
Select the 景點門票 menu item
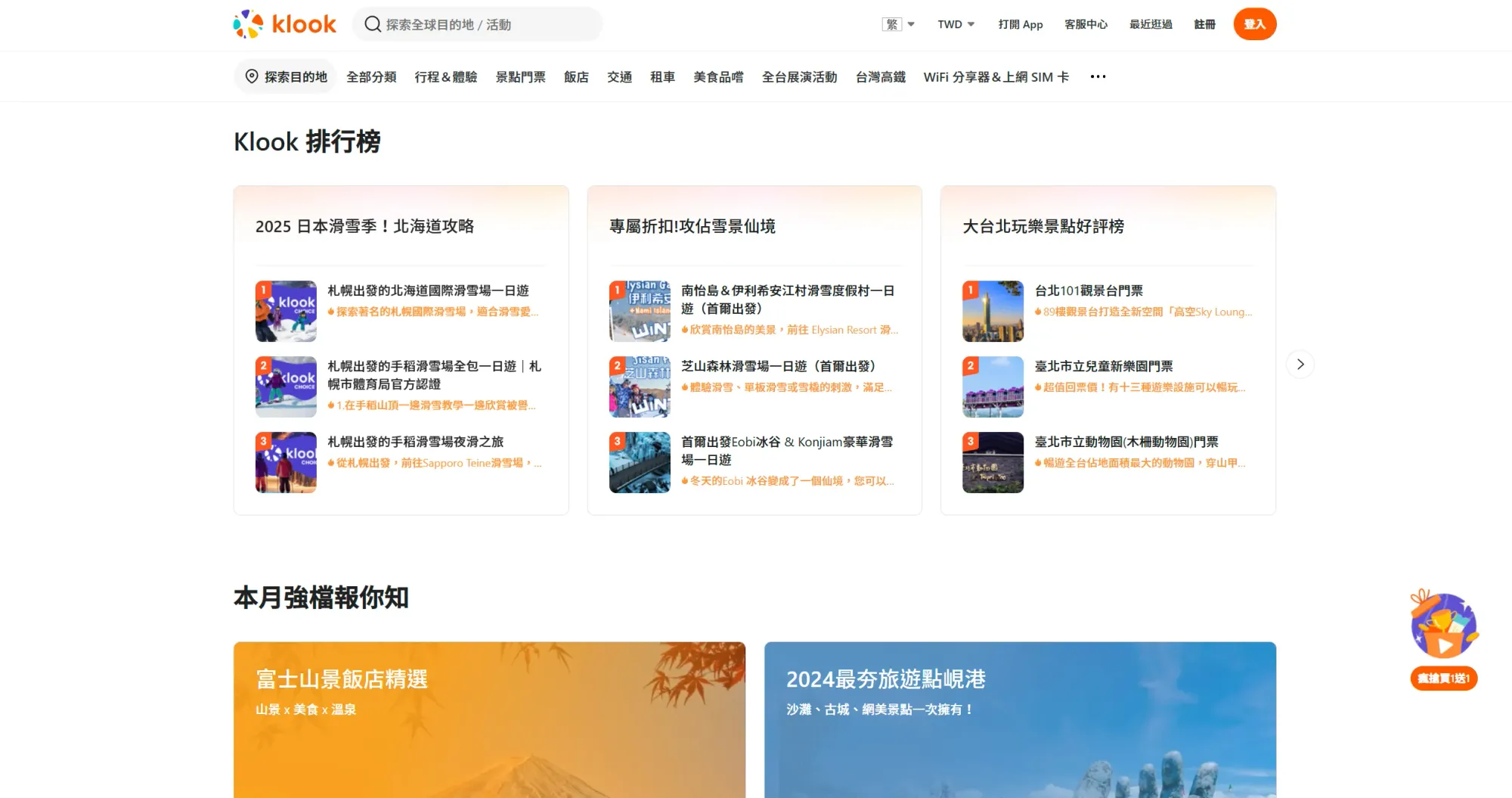click(520, 76)
